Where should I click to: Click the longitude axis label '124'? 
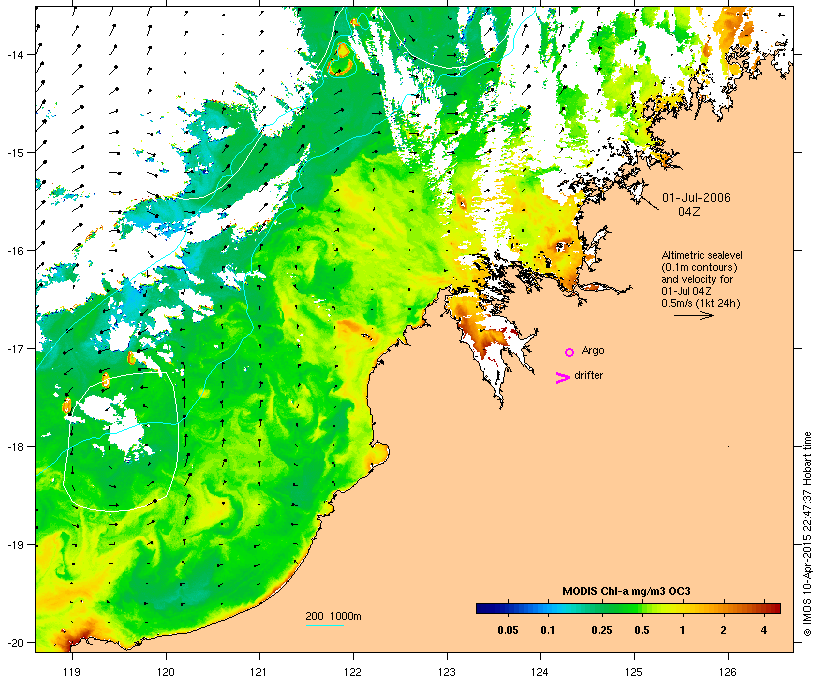tap(541, 672)
